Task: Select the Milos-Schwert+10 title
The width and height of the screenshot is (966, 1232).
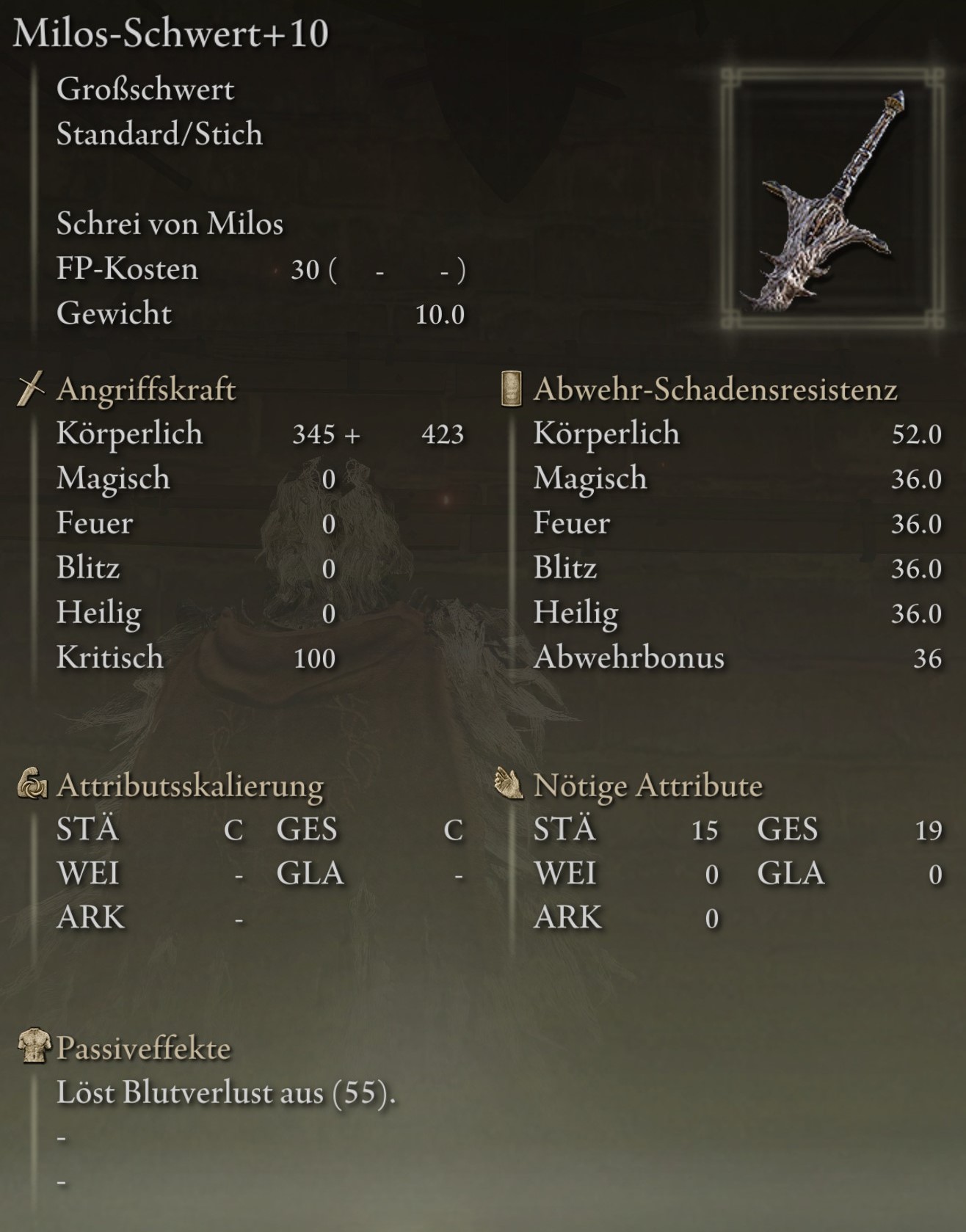Action: tap(170, 34)
